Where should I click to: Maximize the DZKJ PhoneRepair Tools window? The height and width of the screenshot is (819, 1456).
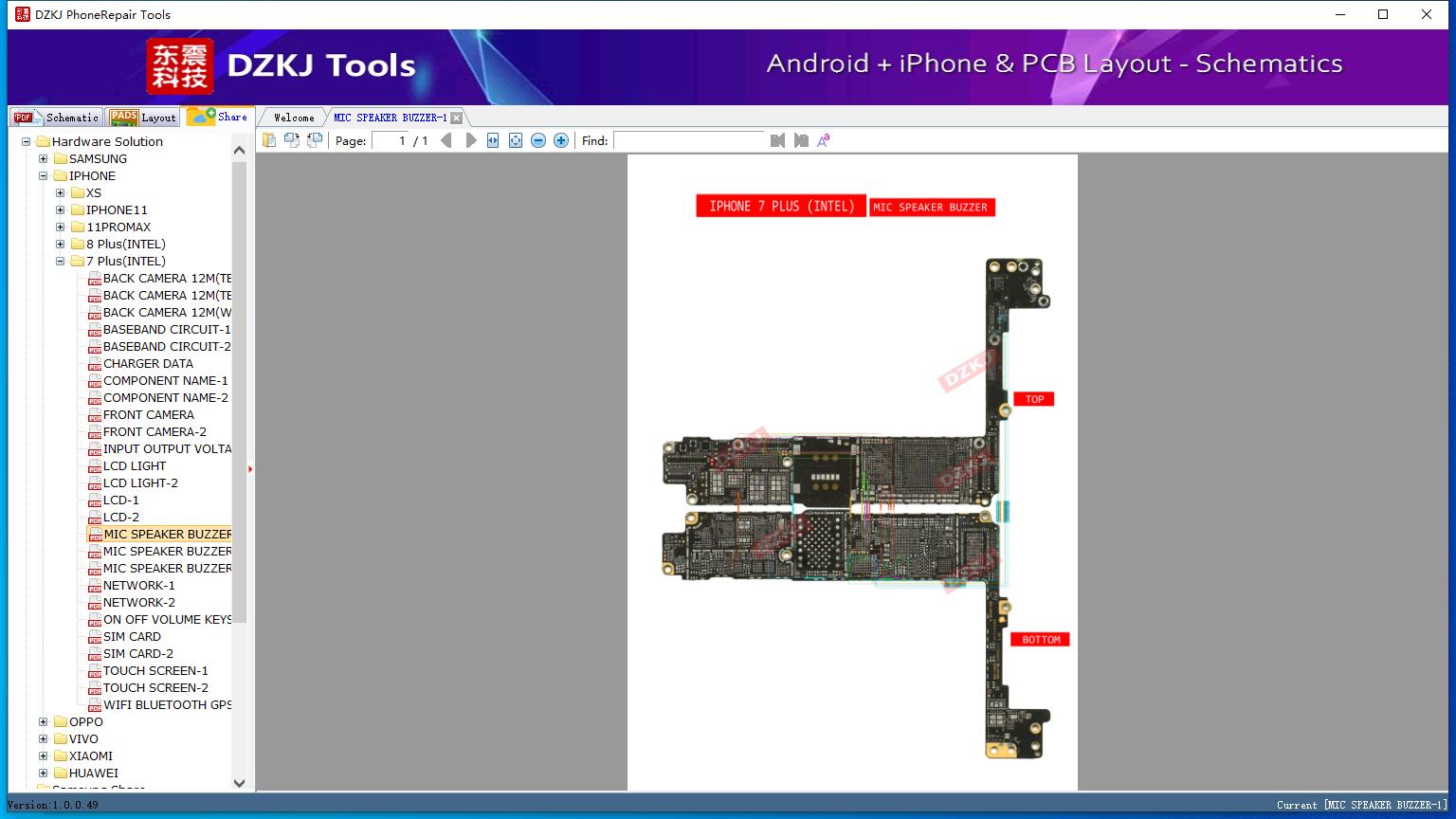(1383, 14)
